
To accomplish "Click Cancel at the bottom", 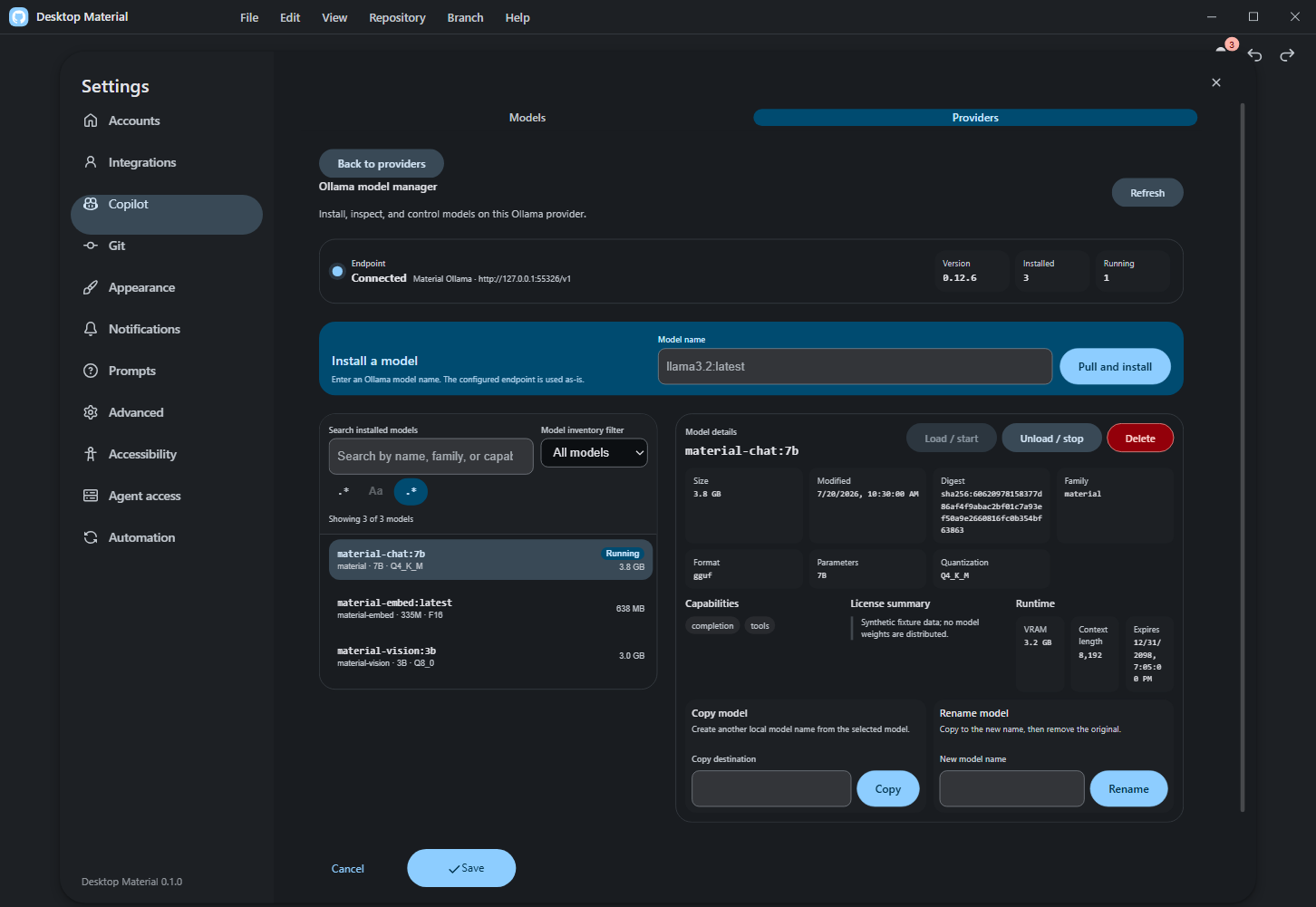I will coord(348,869).
